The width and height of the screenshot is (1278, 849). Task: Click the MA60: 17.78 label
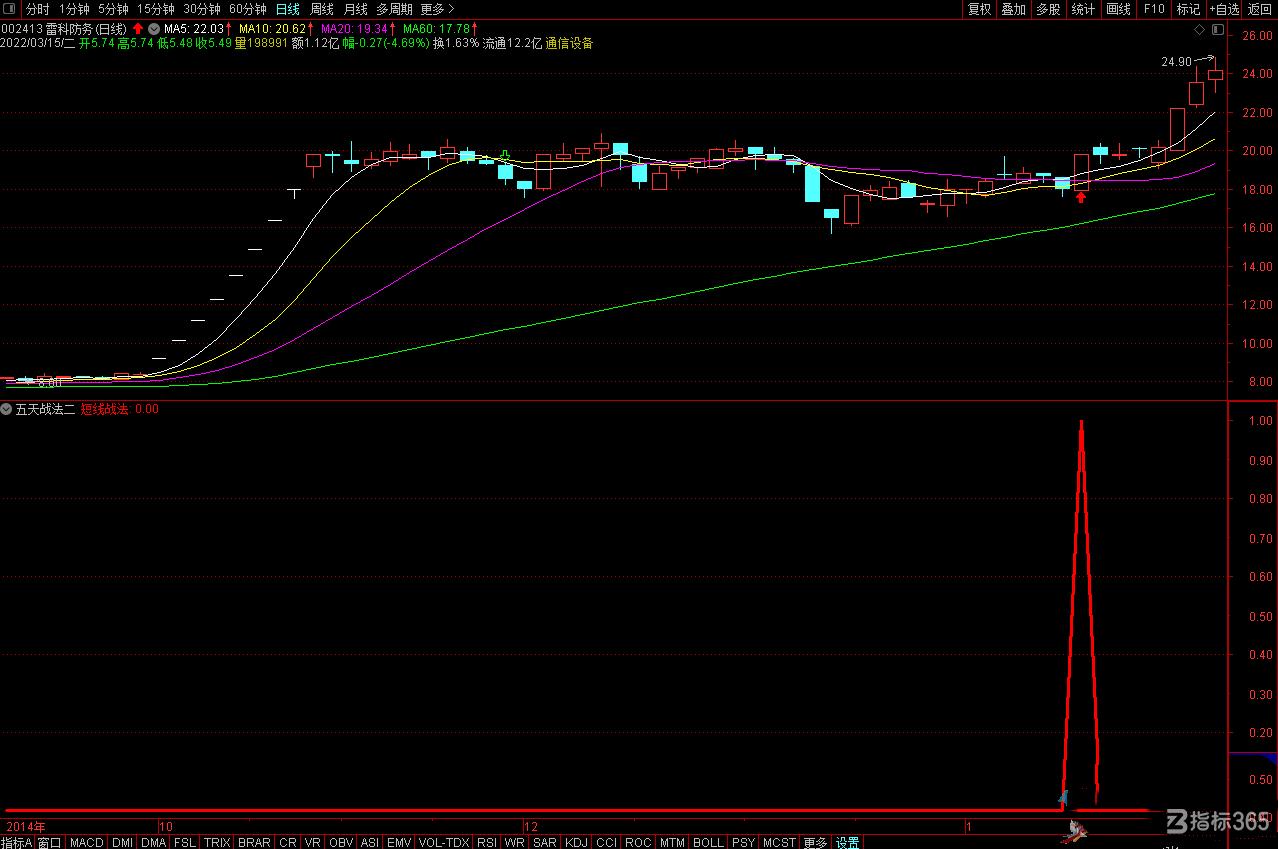tap(436, 29)
